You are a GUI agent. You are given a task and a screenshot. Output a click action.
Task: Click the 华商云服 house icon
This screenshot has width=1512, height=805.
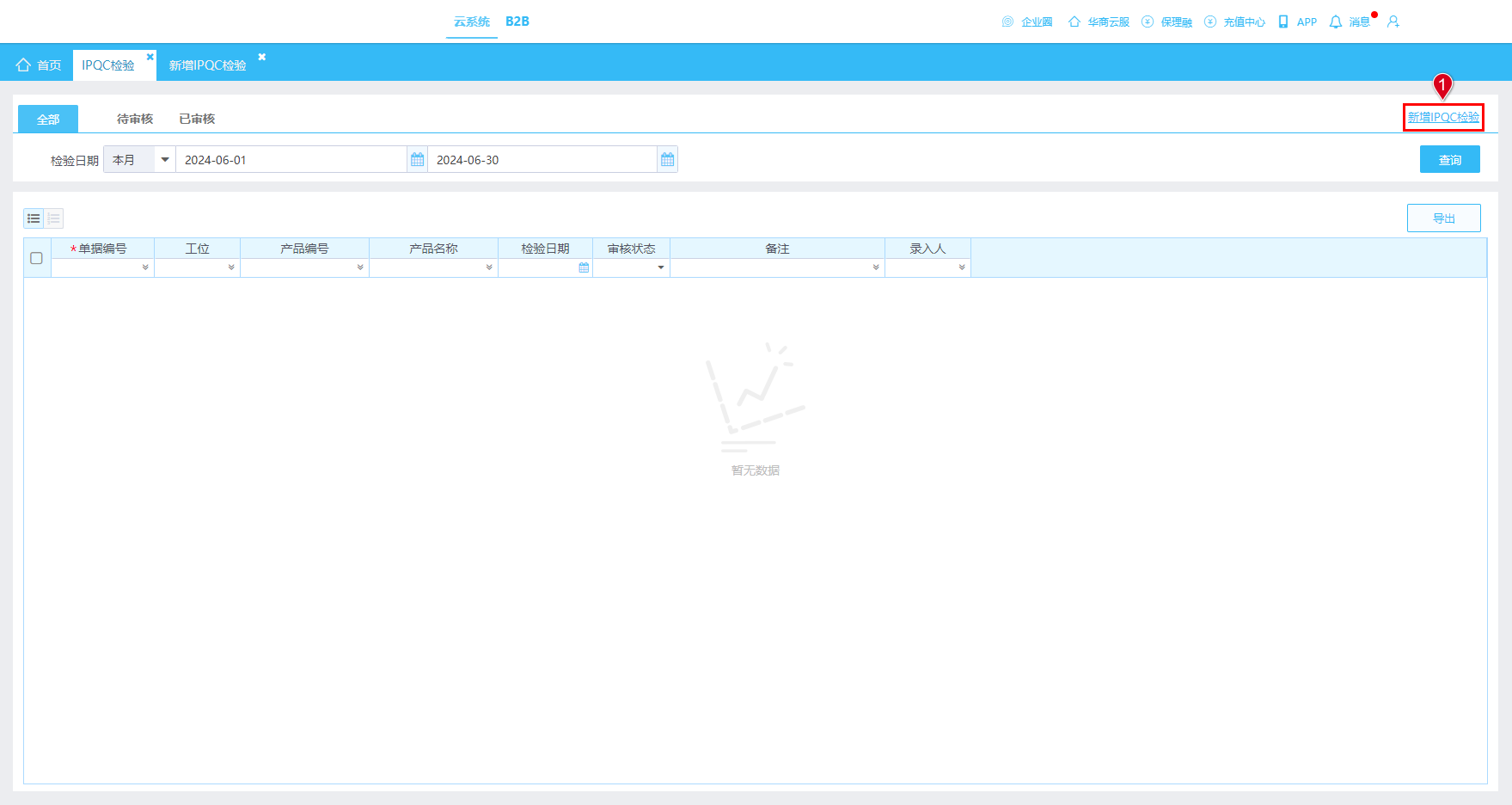(1074, 22)
